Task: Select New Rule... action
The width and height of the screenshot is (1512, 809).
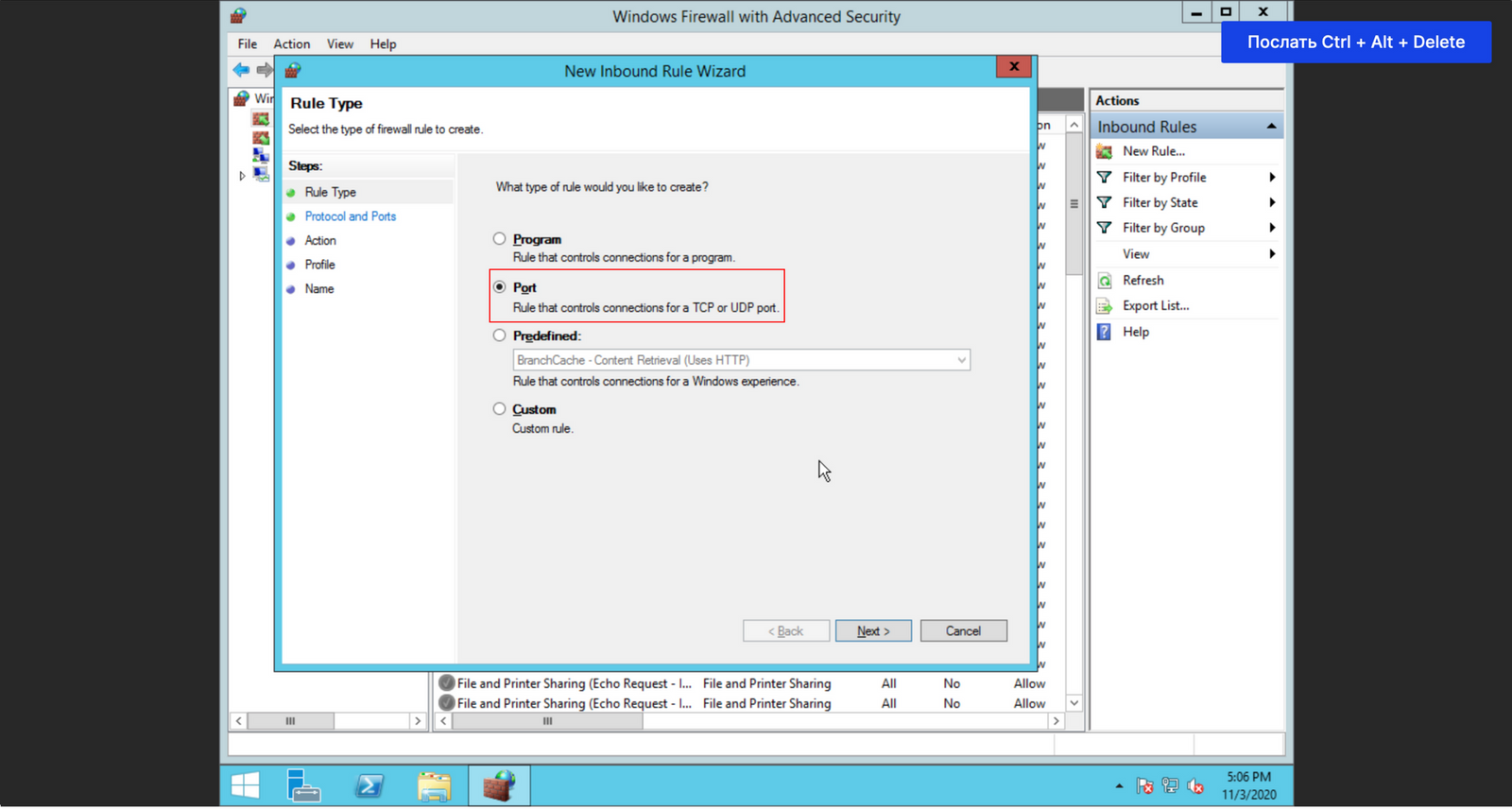Action: coord(1154,151)
